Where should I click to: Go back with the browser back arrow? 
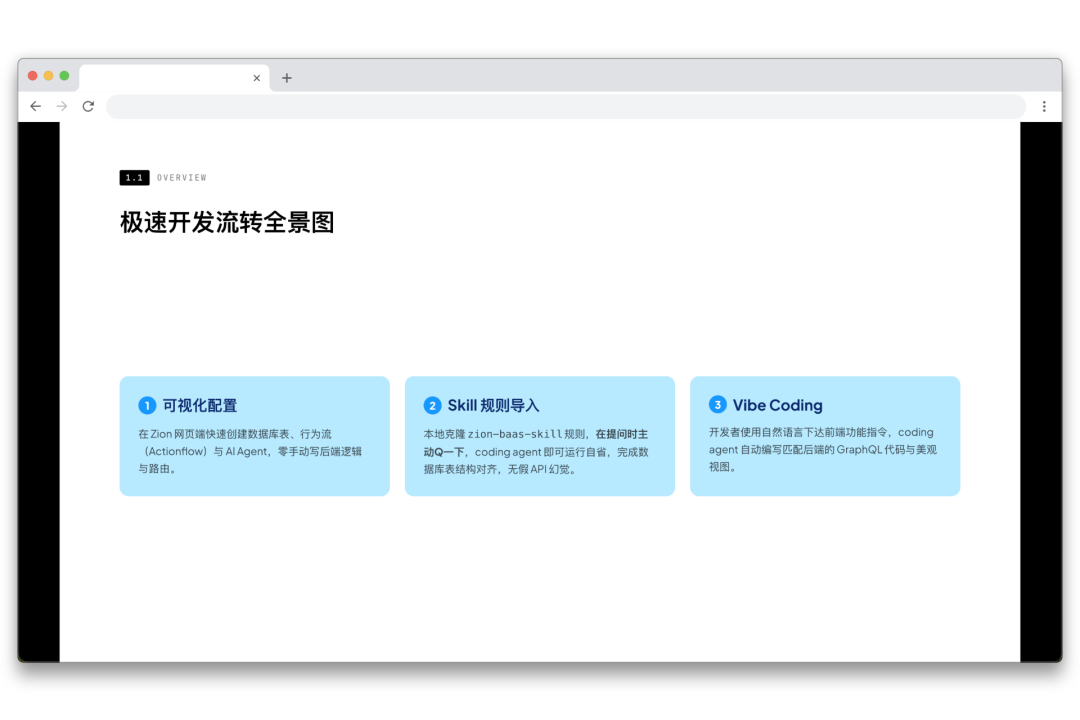coord(36,106)
